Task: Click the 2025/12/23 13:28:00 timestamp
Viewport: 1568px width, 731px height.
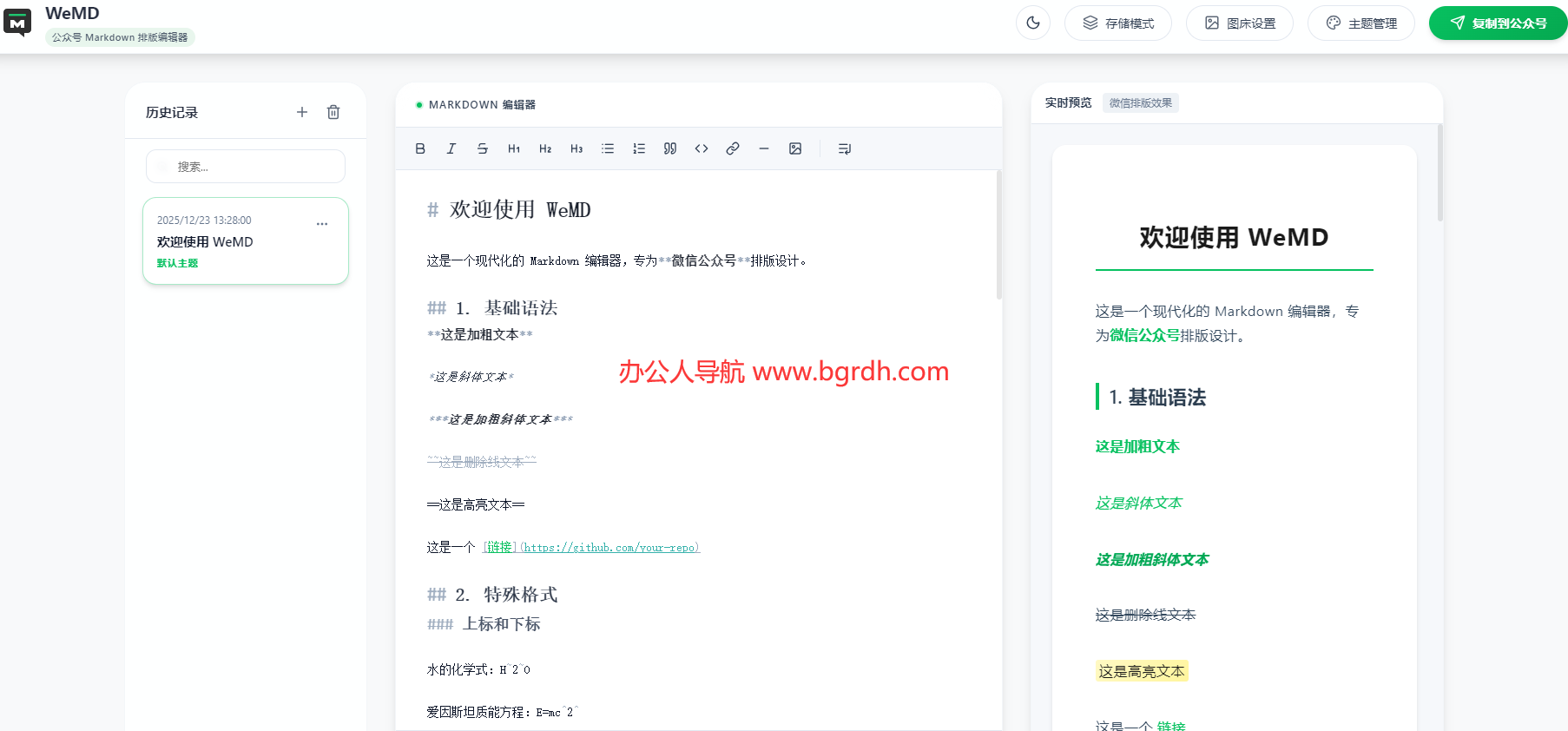Action: pyautogui.click(x=204, y=221)
